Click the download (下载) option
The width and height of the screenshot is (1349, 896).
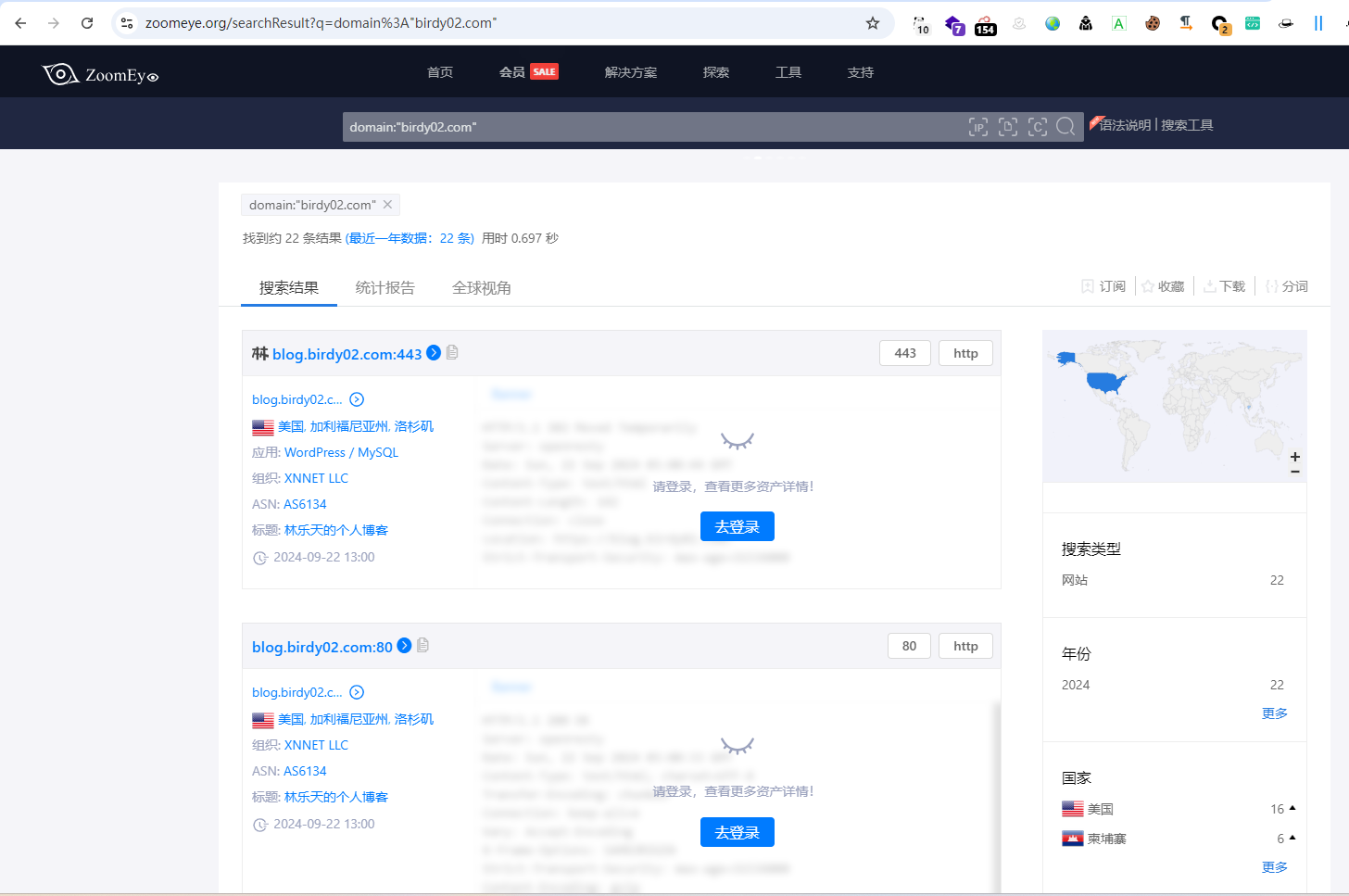(1224, 286)
